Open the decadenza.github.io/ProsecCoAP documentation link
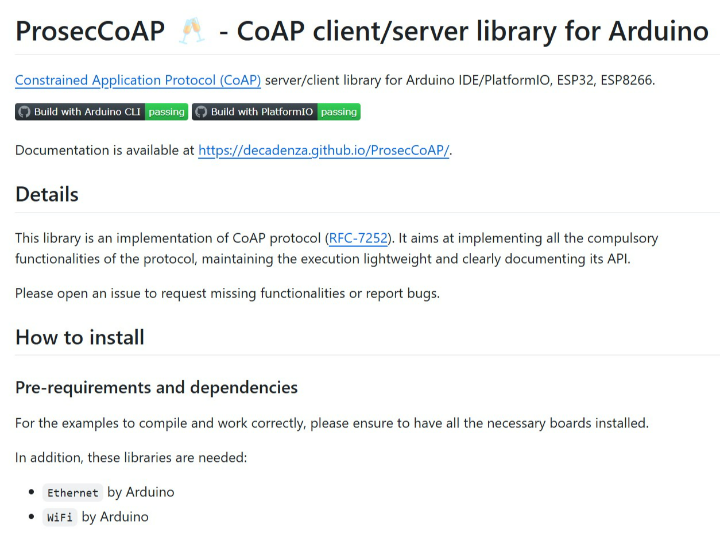Viewport: 720px width, 540px height. pos(324,150)
